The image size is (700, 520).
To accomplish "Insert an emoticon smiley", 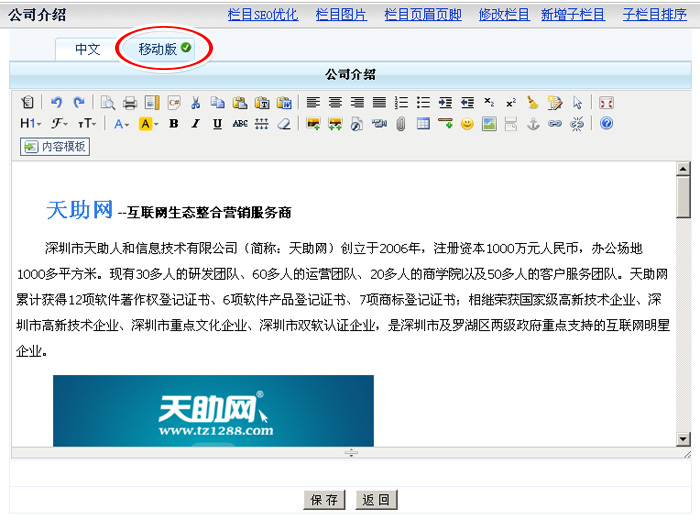I will click(x=467, y=124).
